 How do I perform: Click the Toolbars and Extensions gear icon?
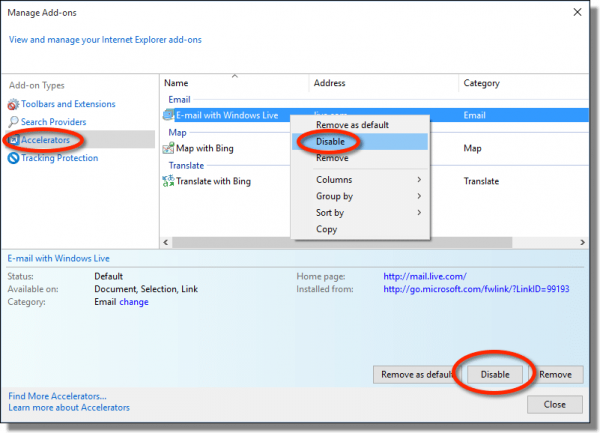tap(13, 104)
